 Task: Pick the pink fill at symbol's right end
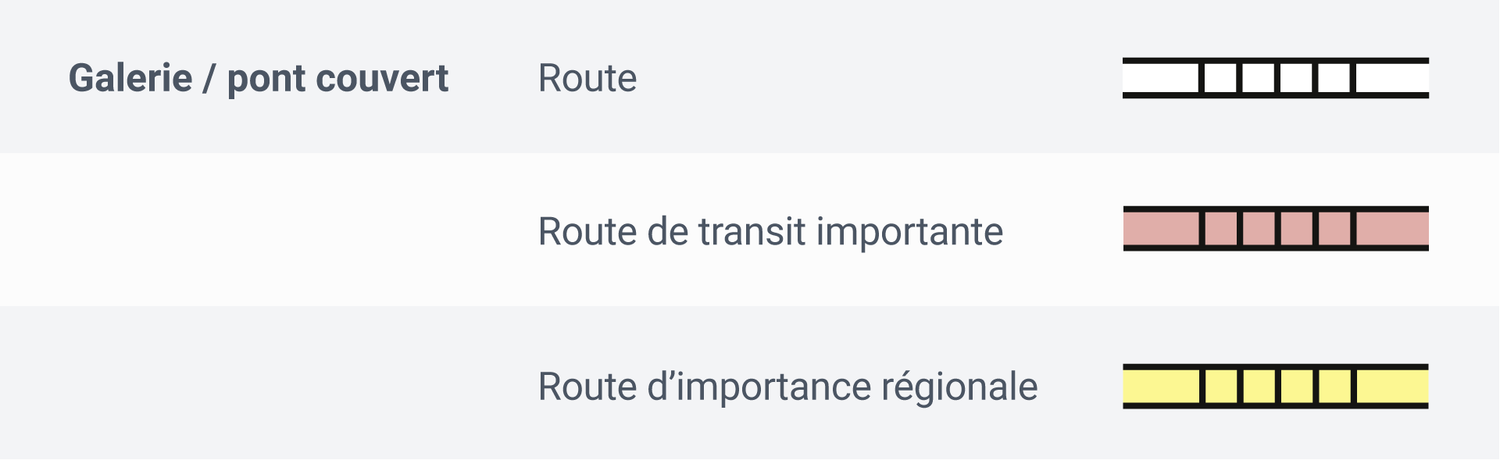1392,230
